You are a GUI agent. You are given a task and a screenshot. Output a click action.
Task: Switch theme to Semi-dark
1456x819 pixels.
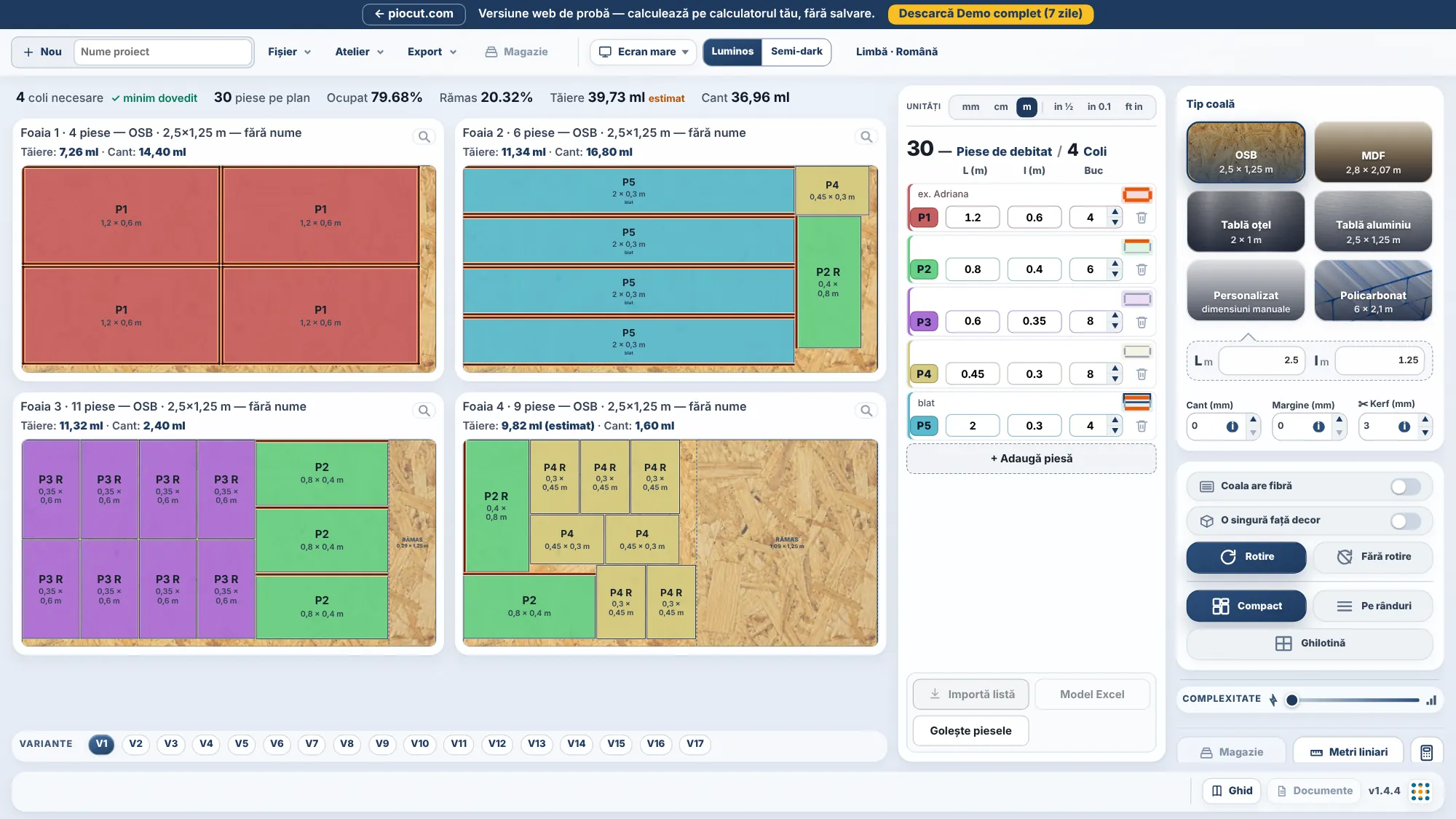796,52
